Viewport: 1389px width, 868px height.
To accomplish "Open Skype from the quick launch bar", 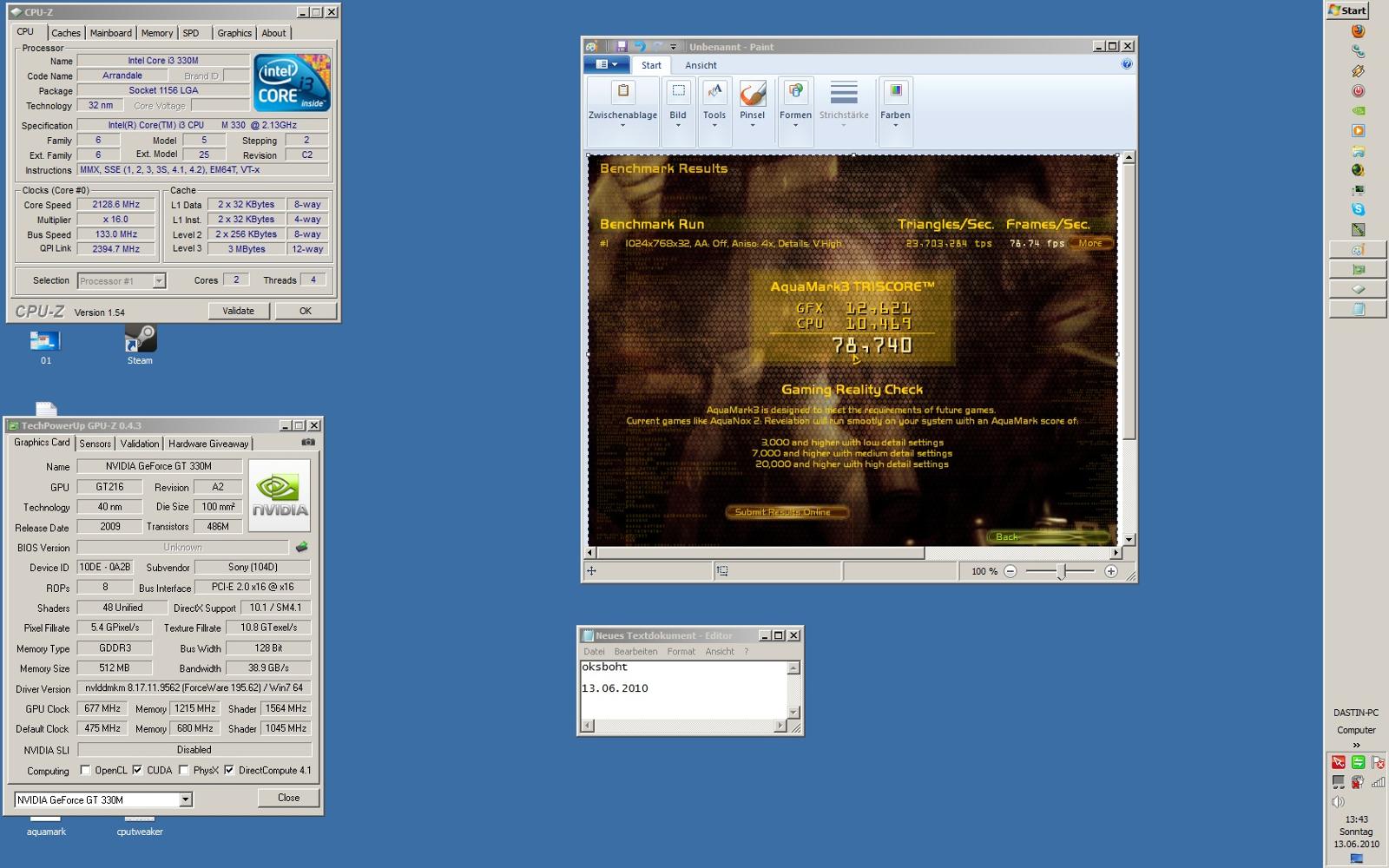I will [x=1358, y=209].
